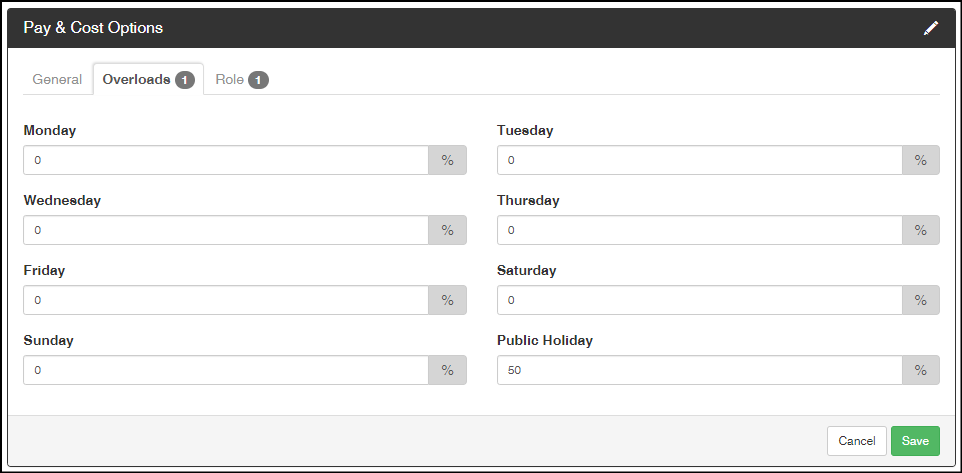The width and height of the screenshot is (962, 473).
Task: Click the Role tab count badge
Action: click(258, 80)
